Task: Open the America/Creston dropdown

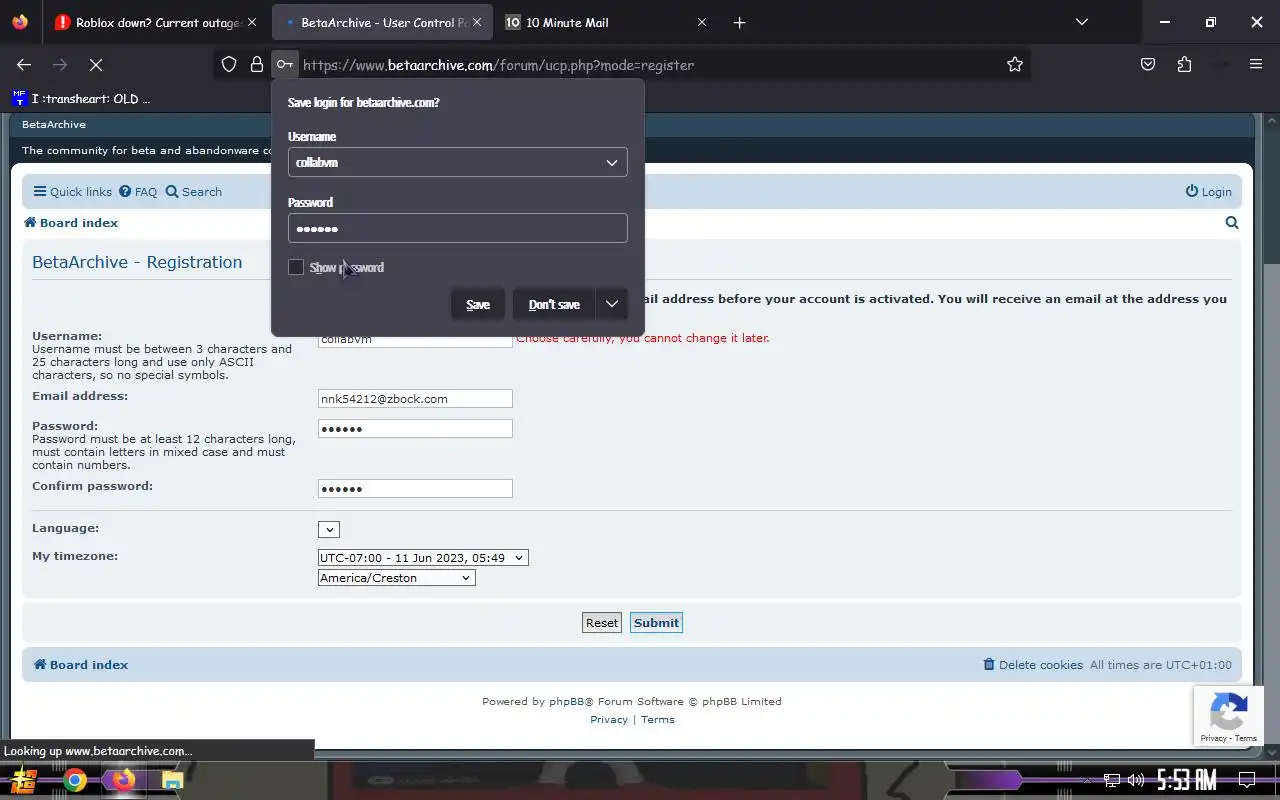Action: click(x=396, y=578)
